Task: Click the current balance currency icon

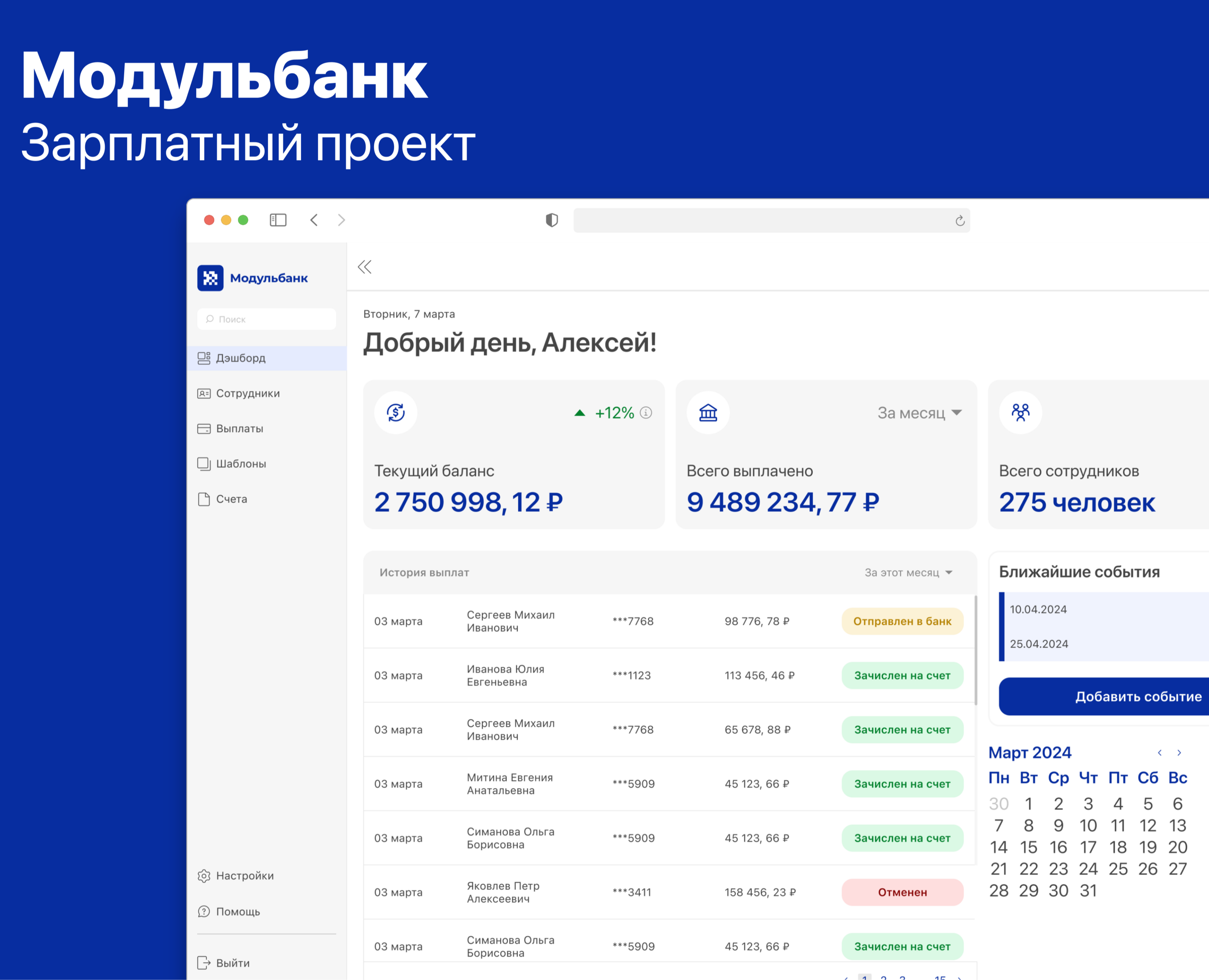Action: click(396, 413)
